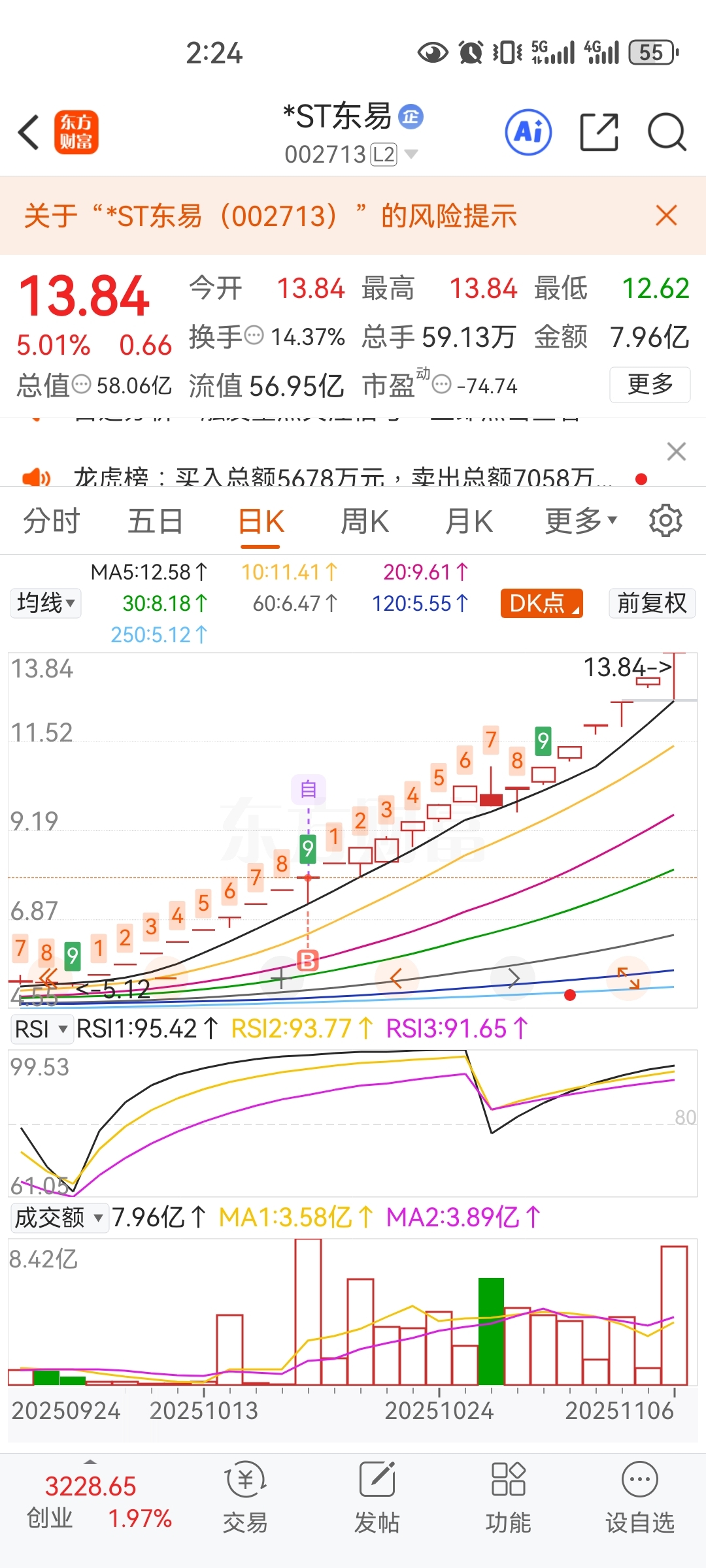Open the 龙虎榜 news headline
This screenshot has height=1568, width=706.
coord(343,478)
